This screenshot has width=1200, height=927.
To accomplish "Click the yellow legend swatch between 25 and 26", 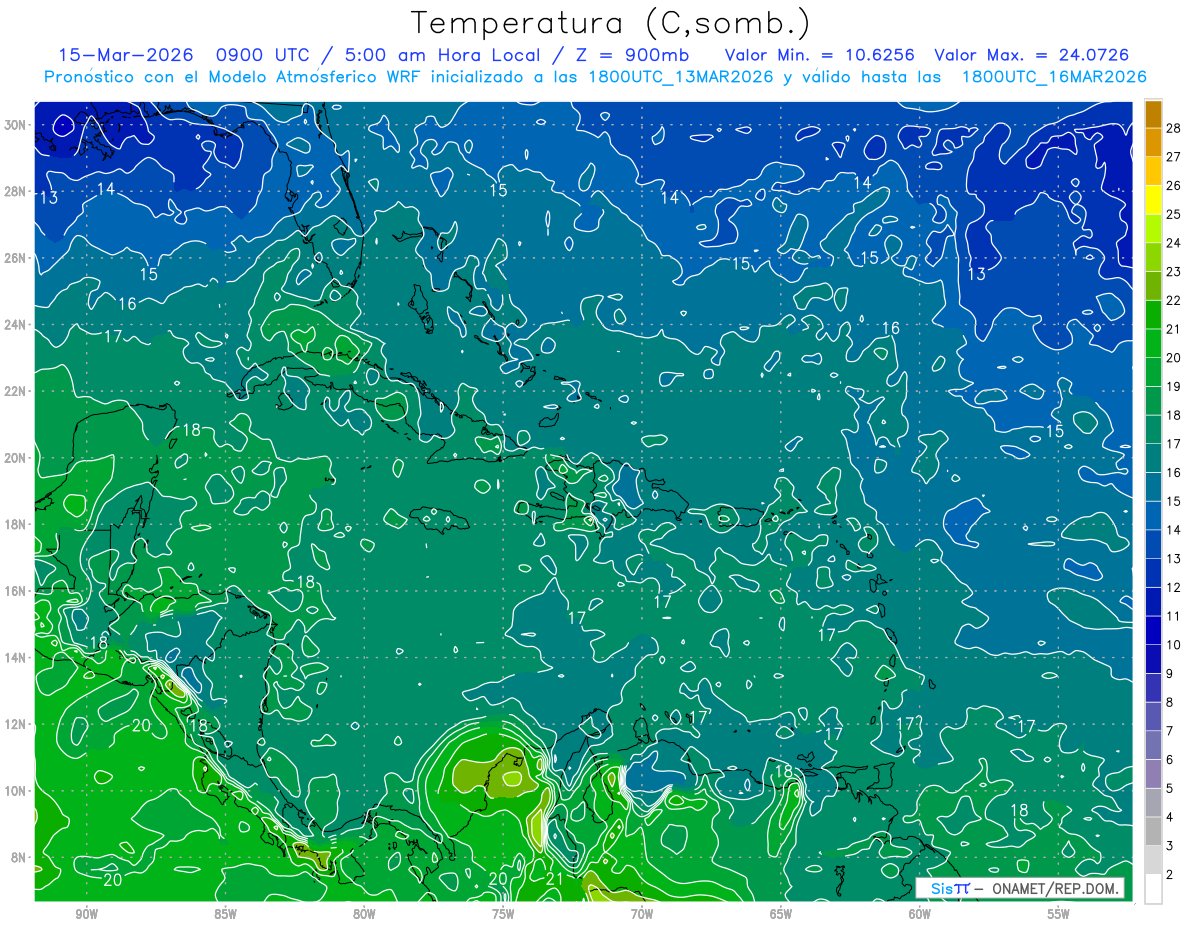I will (1153, 200).
